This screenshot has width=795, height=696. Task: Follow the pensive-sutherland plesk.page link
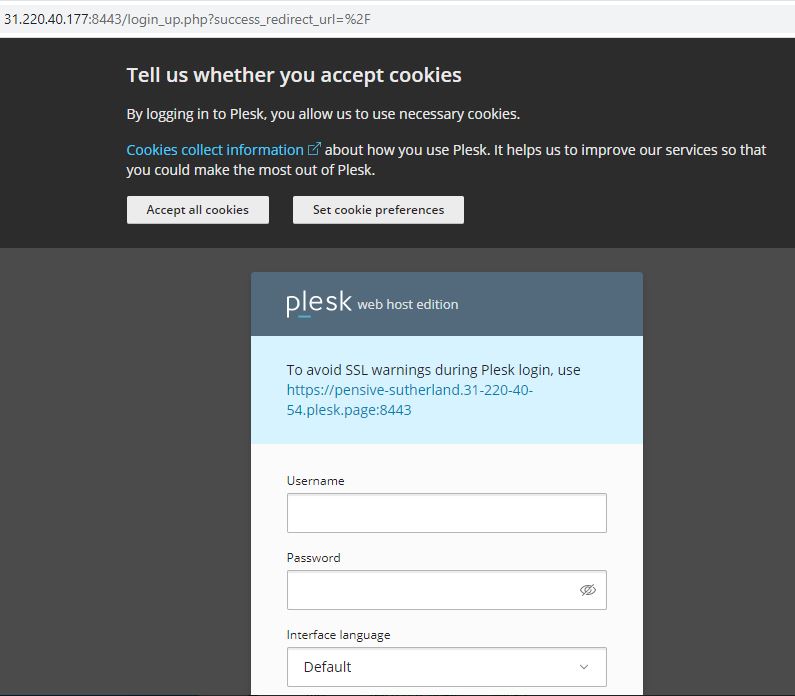pyautogui.click(x=409, y=400)
